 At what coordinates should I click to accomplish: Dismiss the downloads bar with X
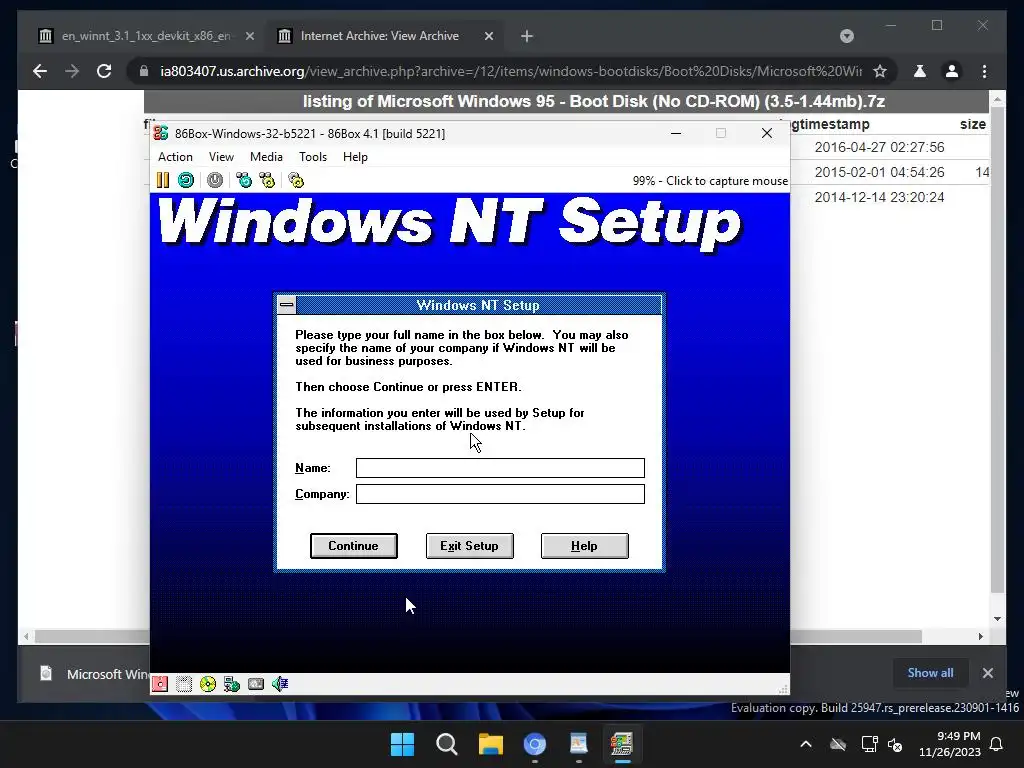(987, 673)
